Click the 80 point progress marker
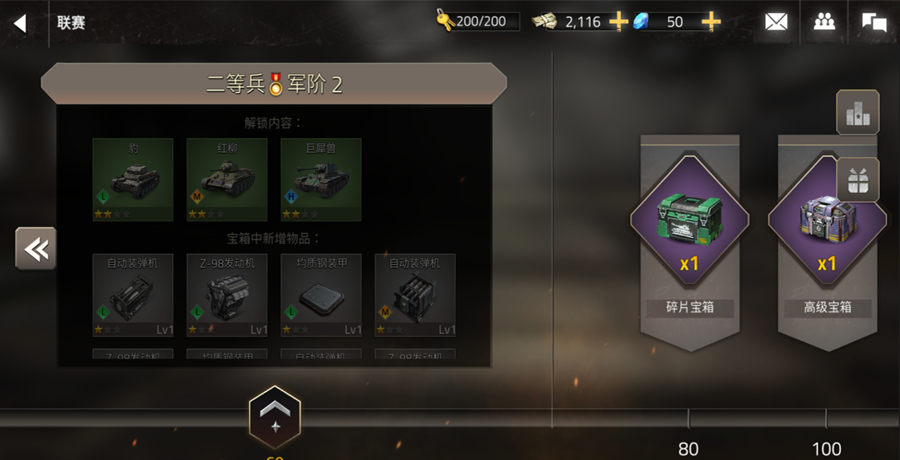The image size is (900, 460). (688, 449)
